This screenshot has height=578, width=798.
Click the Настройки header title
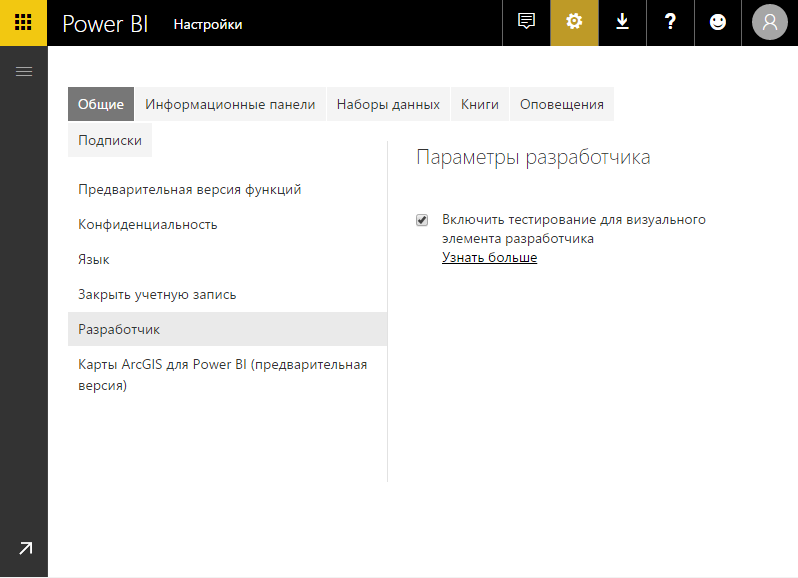click(208, 24)
